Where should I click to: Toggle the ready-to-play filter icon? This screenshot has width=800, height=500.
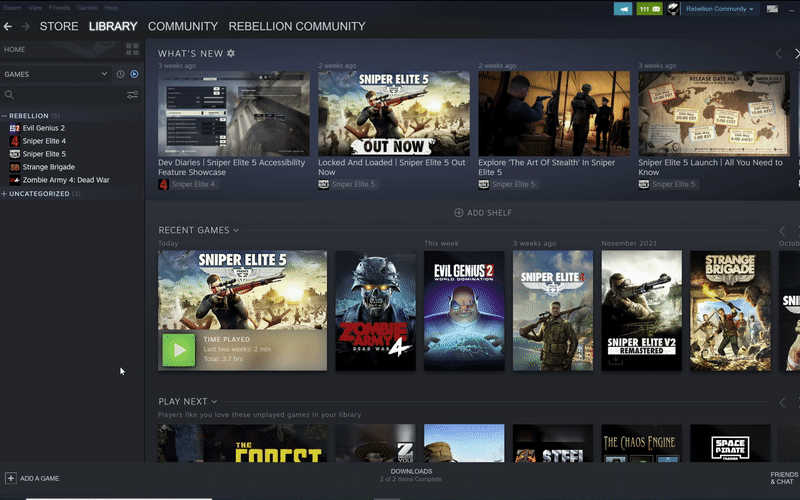tap(134, 74)
